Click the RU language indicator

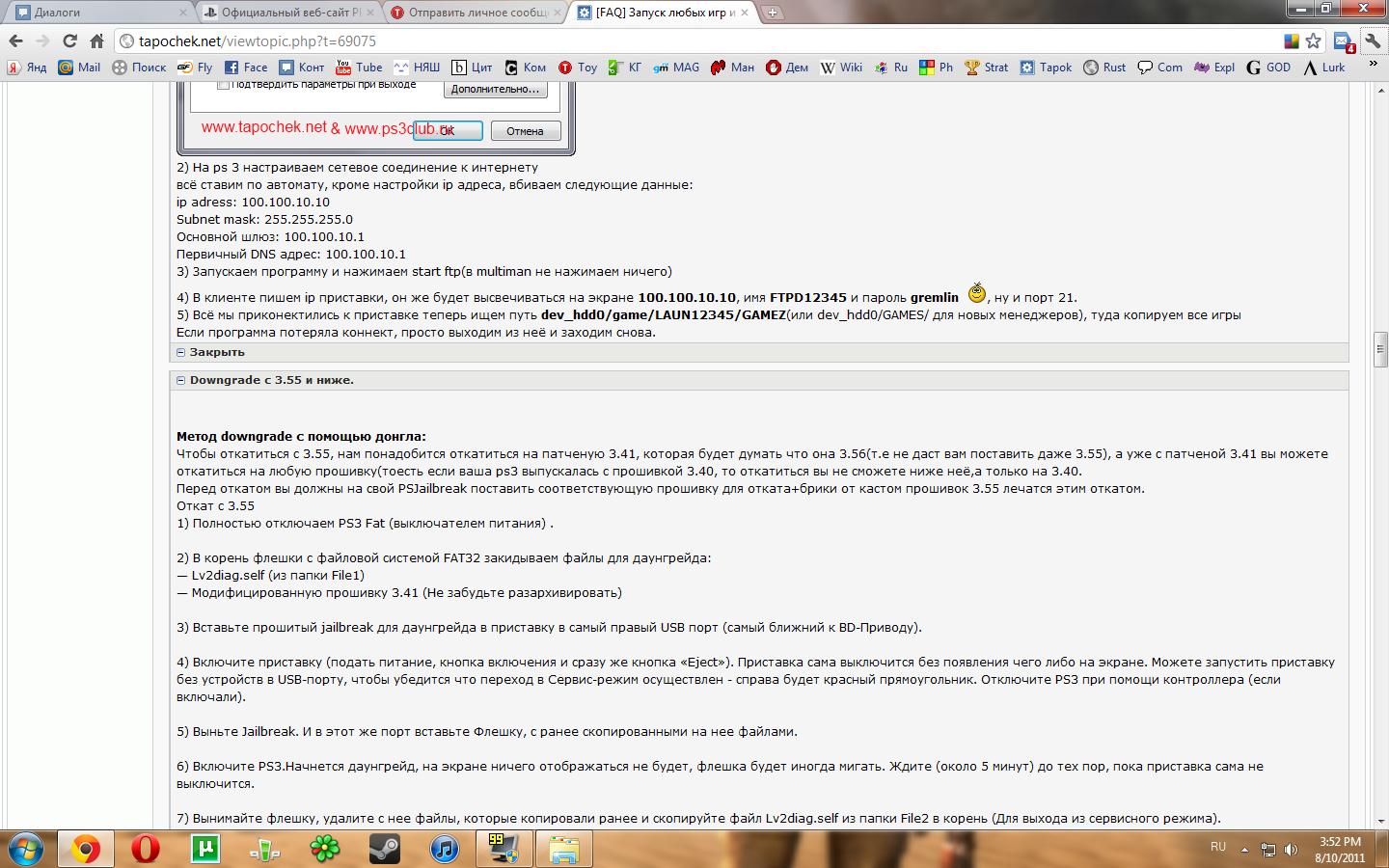tap(1218, 846)
